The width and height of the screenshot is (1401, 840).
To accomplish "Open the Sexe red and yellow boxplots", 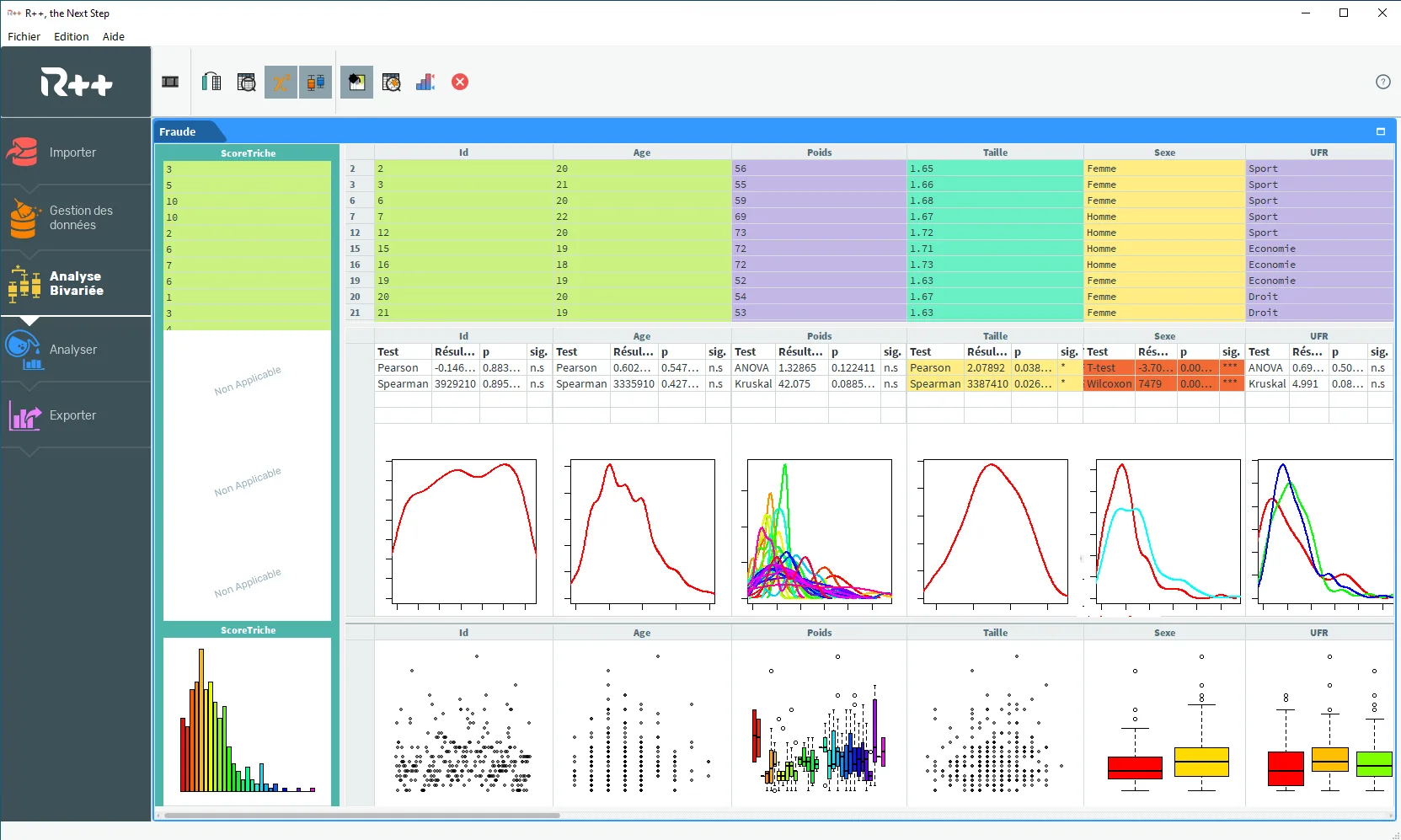I will [1167, 723].
